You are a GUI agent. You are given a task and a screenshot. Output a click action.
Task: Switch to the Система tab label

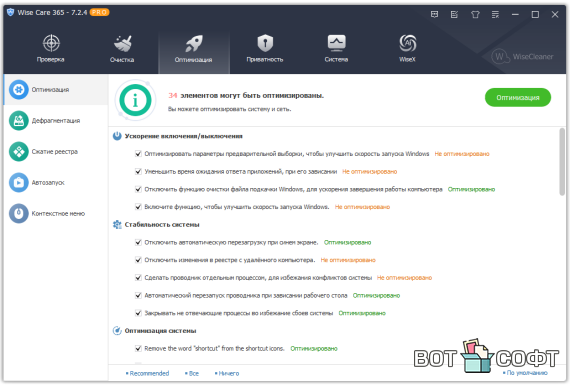coord(336,60)
